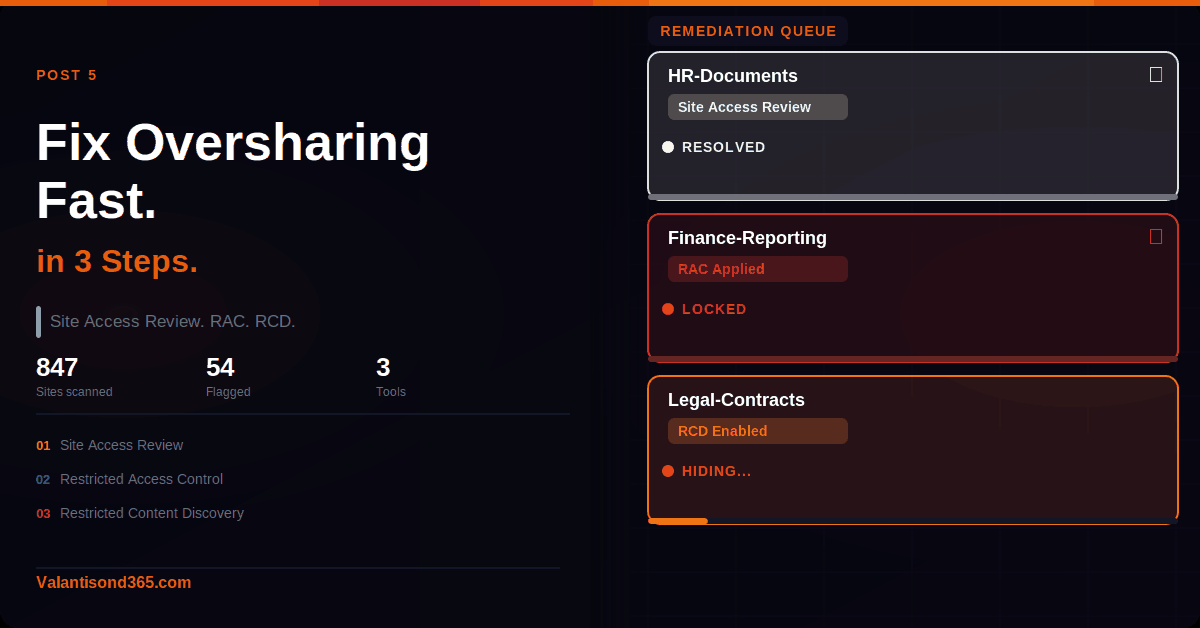Click the POST 5 label
This screenshot has width=1200, height=628.
tap(67, 75)
